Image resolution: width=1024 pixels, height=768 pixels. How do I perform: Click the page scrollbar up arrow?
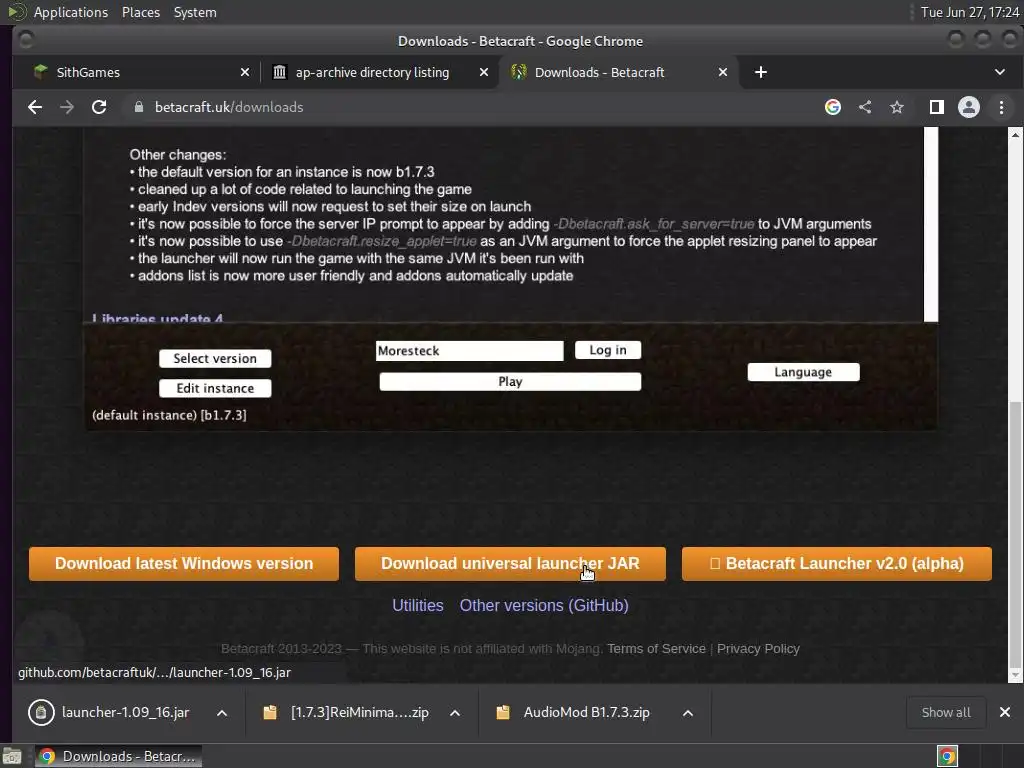(x=1015, y=134)
